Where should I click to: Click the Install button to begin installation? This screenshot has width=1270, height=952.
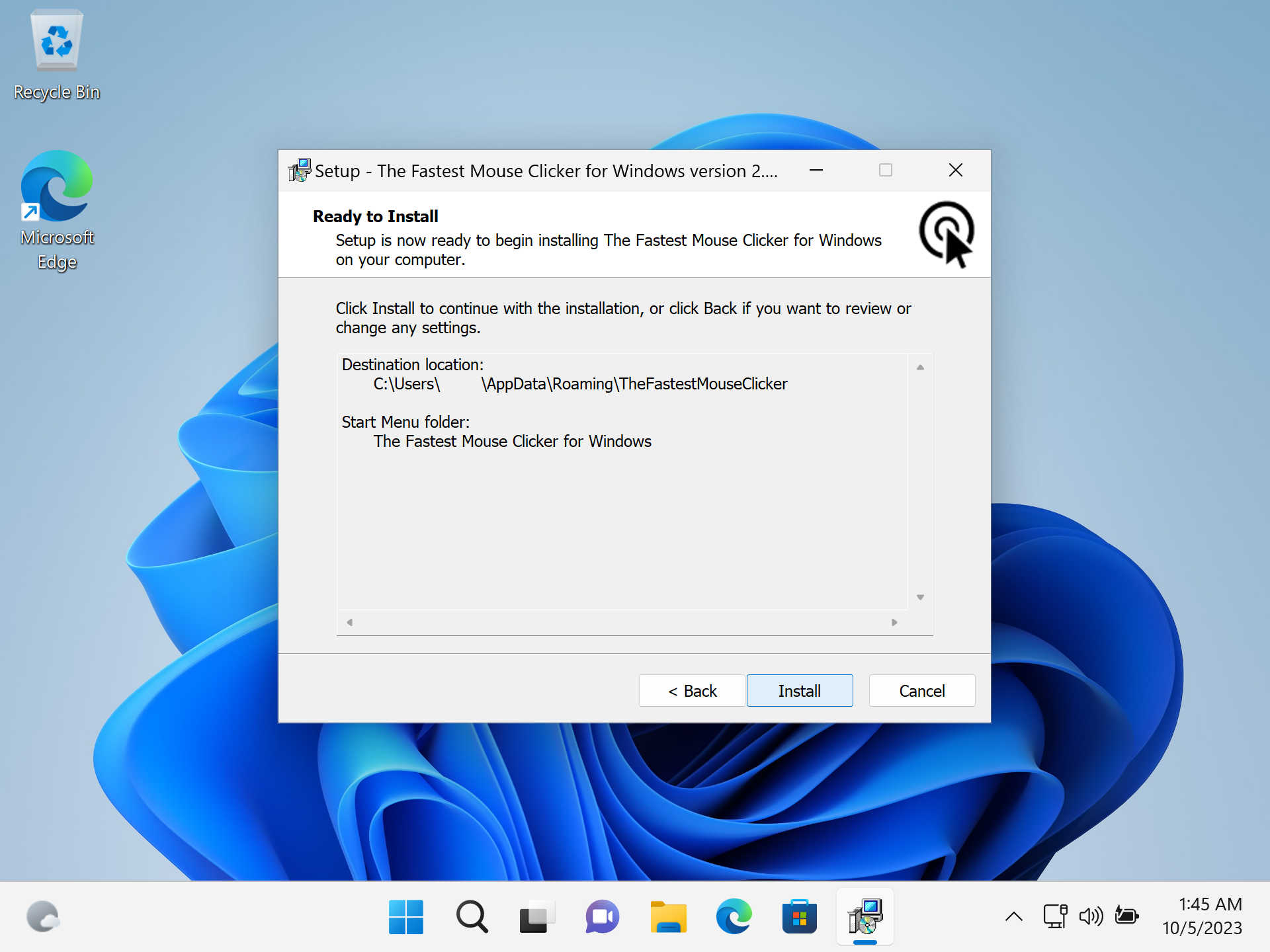pyautogui.click(x=800, y=690)
